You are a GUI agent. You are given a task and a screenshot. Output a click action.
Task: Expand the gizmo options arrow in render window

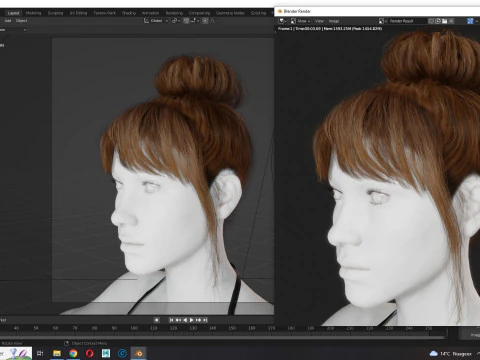point(477,21)
